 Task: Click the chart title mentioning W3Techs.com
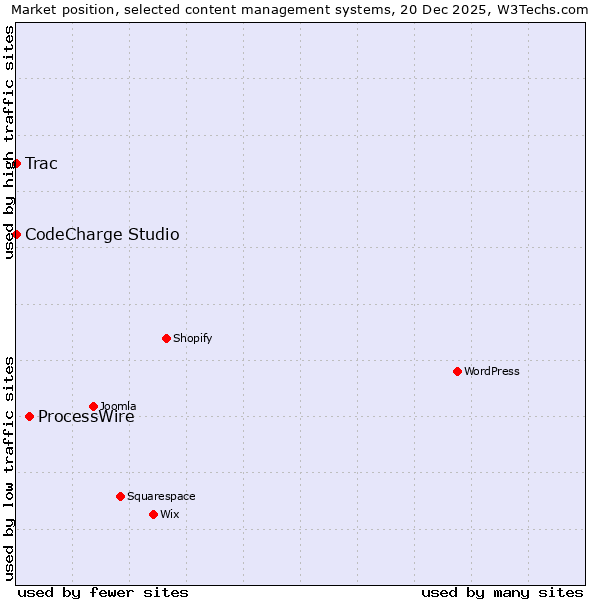pyautogui.click(x=299, y=9)
